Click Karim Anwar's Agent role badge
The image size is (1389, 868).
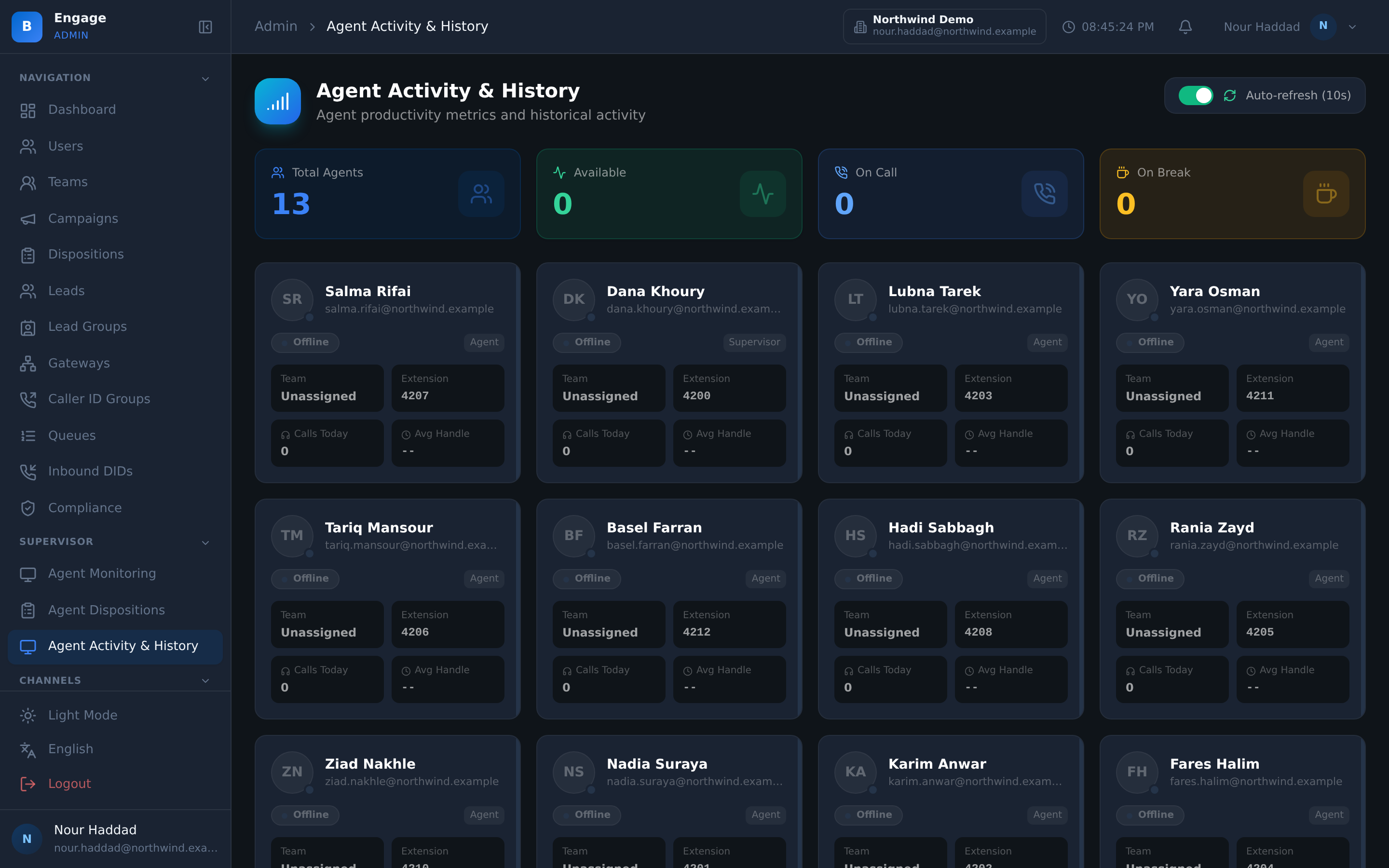click(x=1048, y=814)
